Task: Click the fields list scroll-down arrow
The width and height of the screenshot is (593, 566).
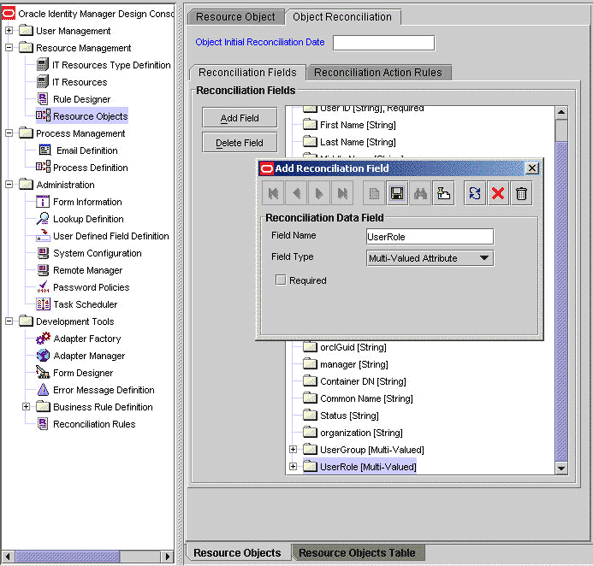Action: tap(561, 468)
